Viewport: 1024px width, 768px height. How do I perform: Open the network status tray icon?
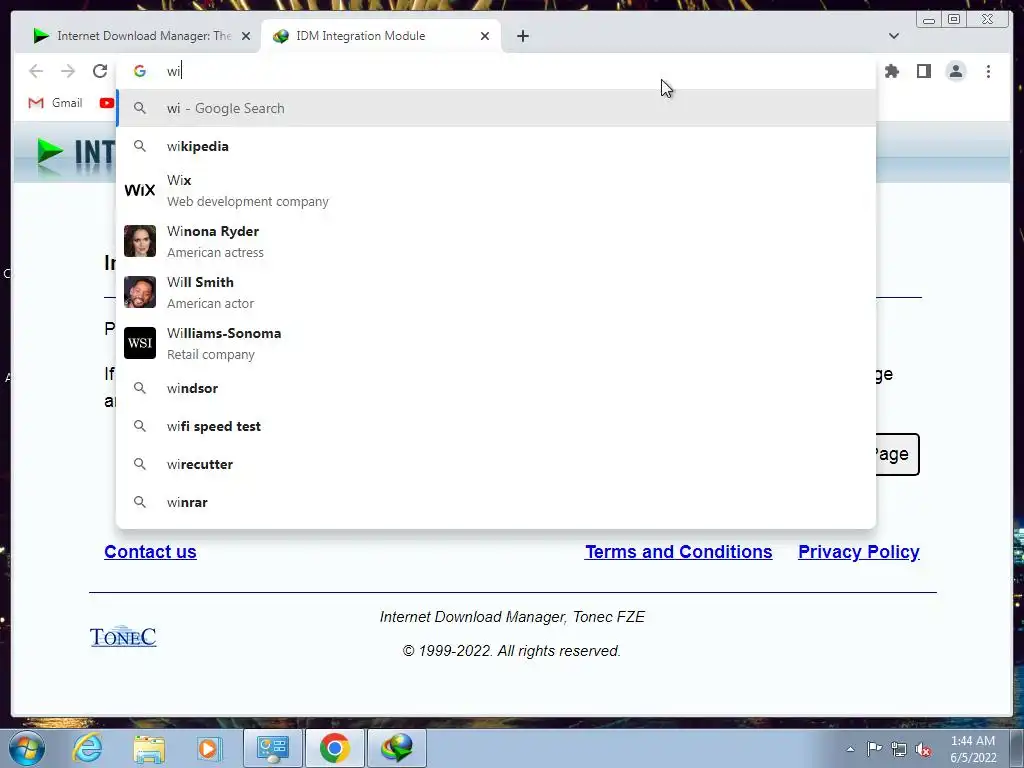coord(899,749)
